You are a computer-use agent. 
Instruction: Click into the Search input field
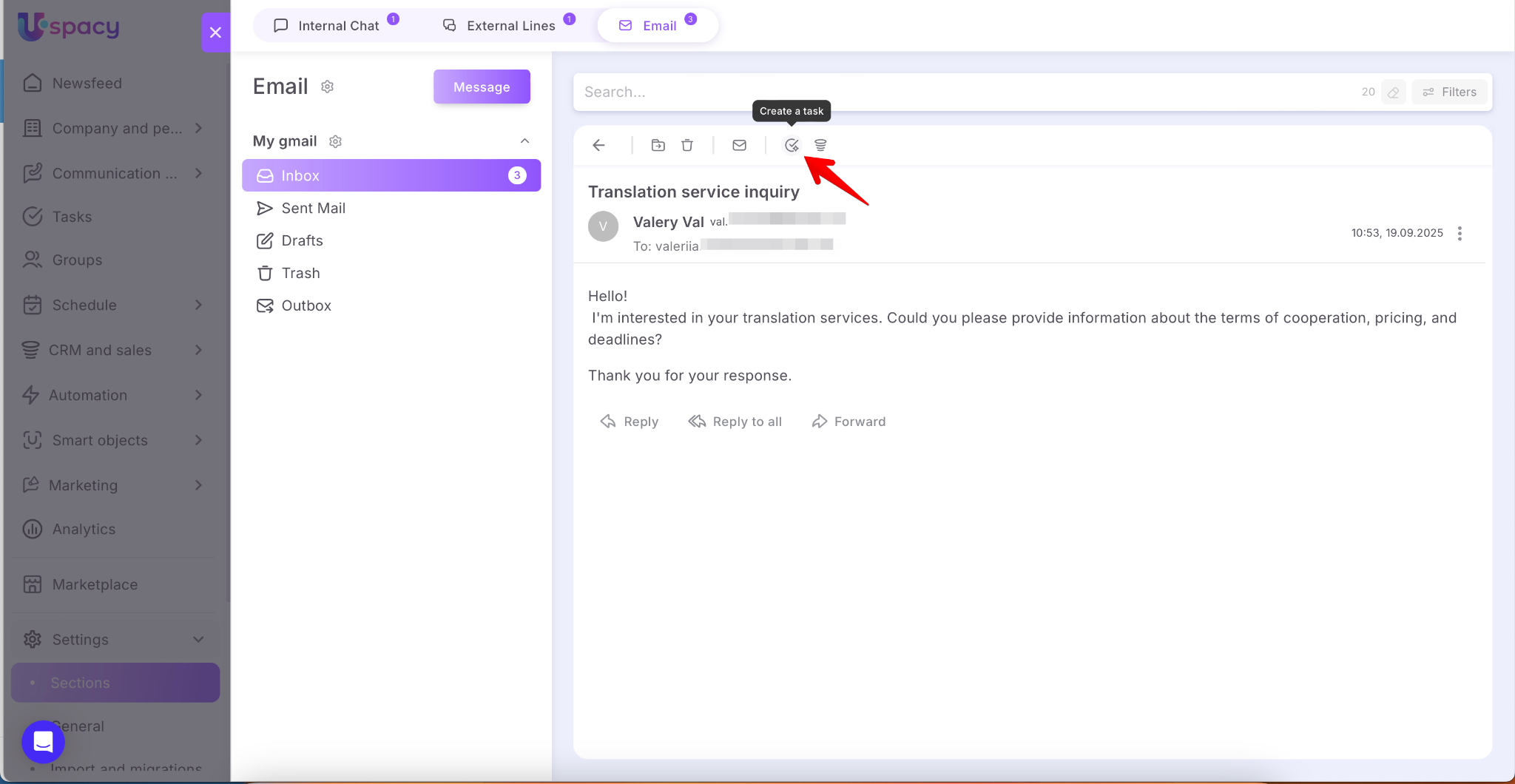point(962,92)
